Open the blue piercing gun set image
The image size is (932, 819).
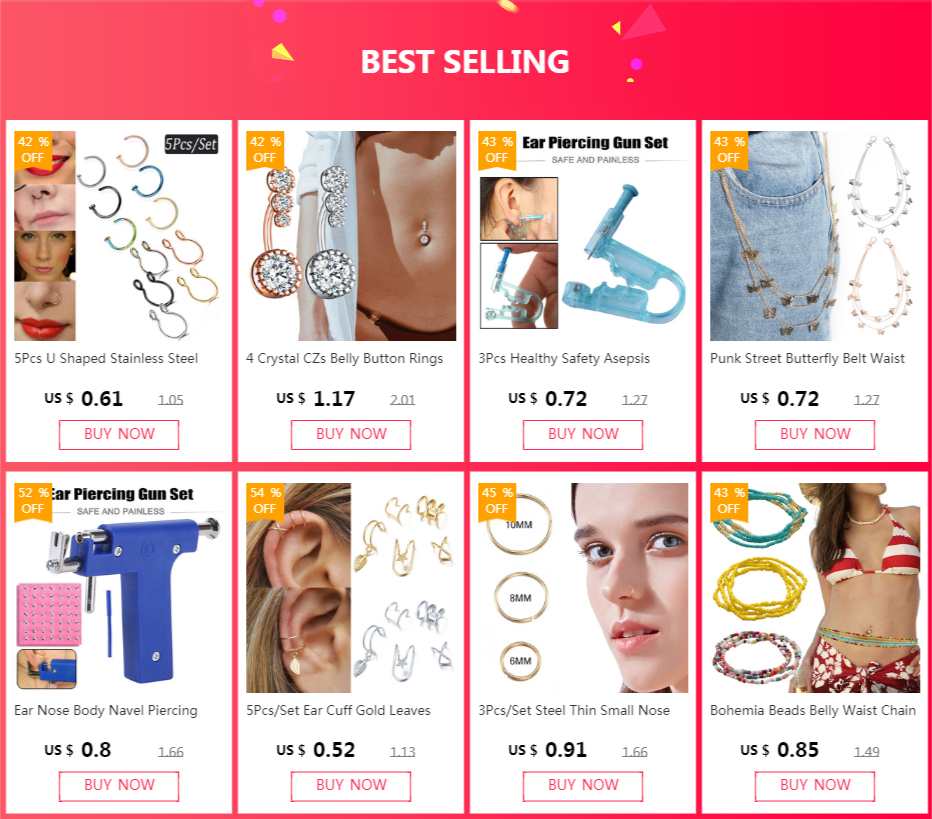[x=119, y=588]
